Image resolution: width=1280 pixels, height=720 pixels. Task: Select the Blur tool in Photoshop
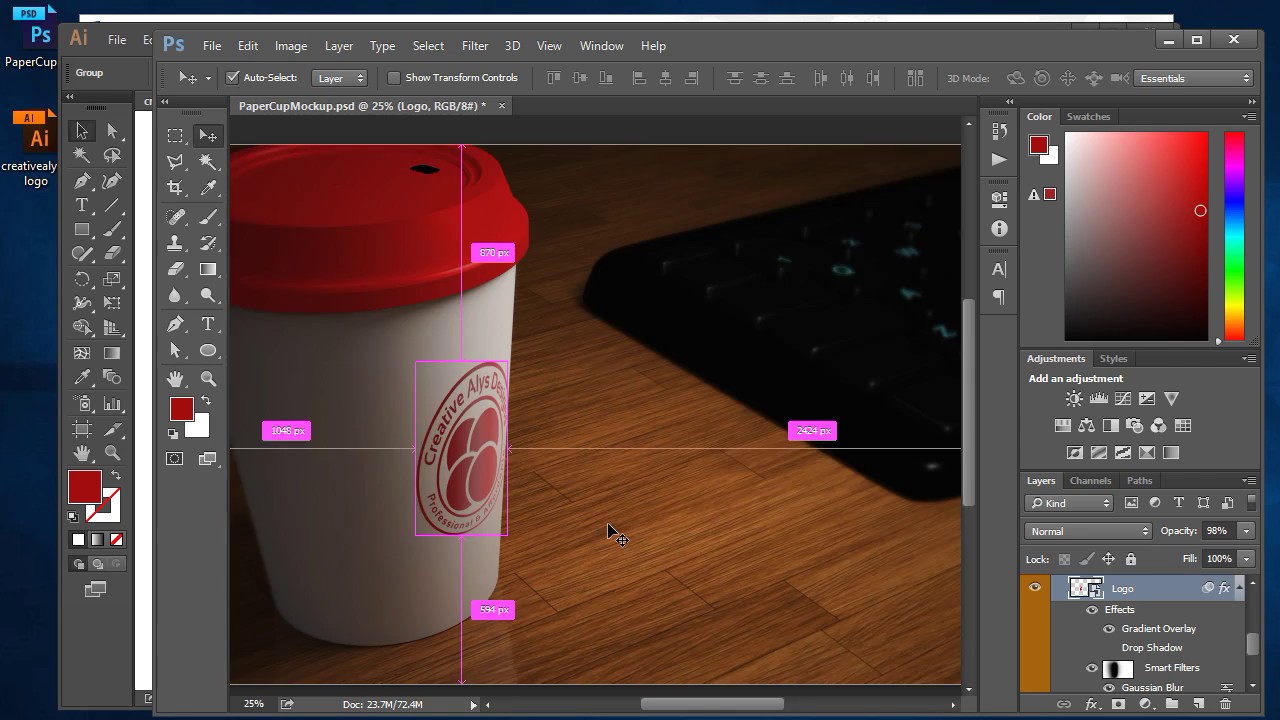pos(175,296)
